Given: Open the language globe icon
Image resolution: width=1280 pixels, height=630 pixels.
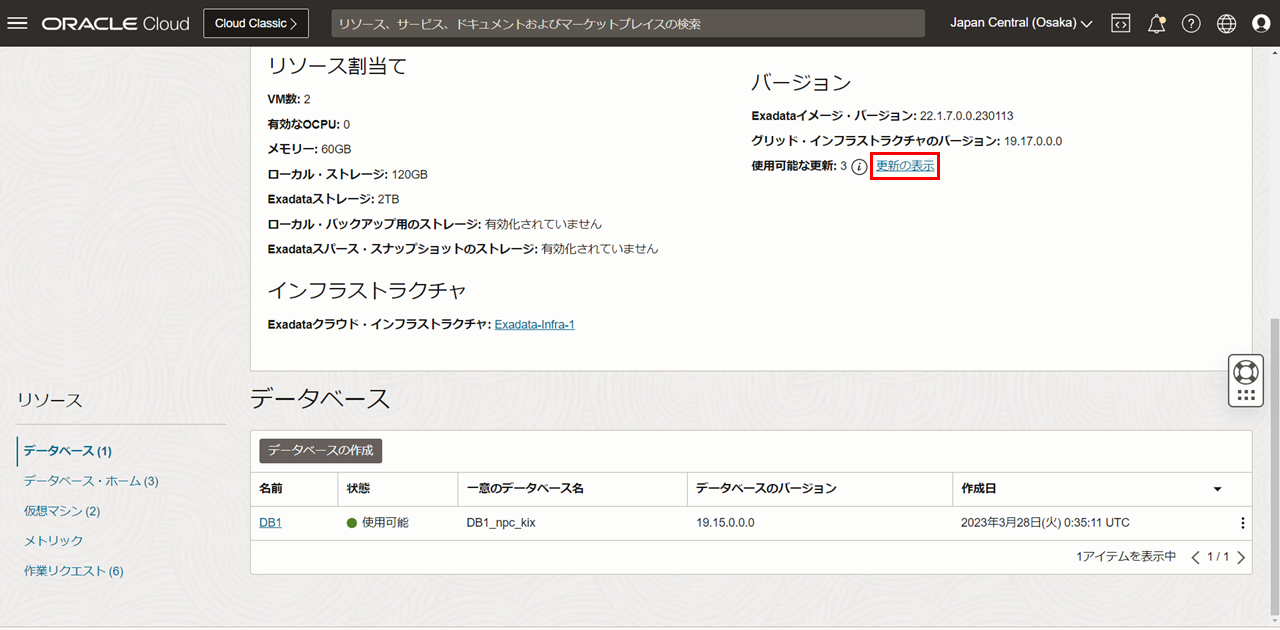Looking at the screenshot, I should click(1226, 23).
